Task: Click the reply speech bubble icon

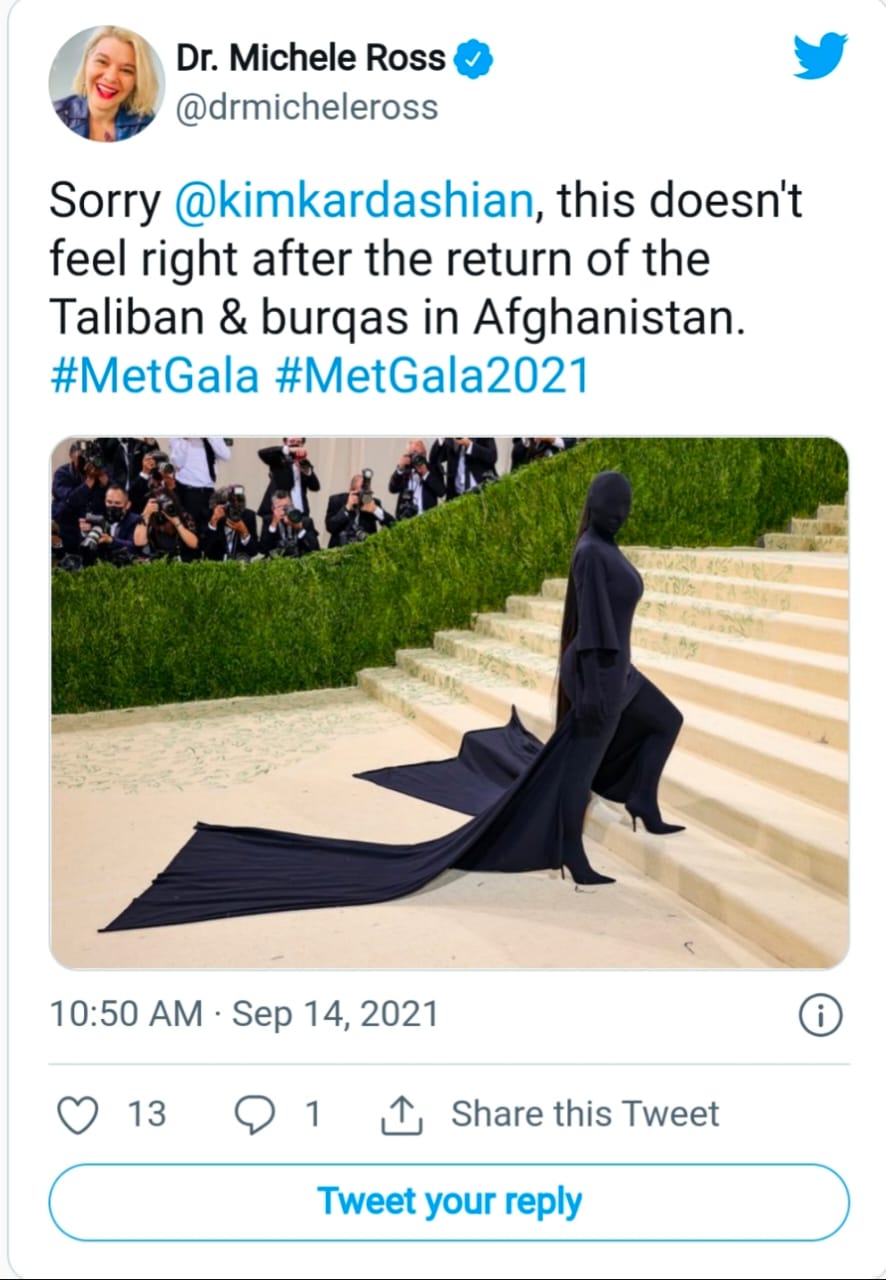Action: (x=254, y=1114)
